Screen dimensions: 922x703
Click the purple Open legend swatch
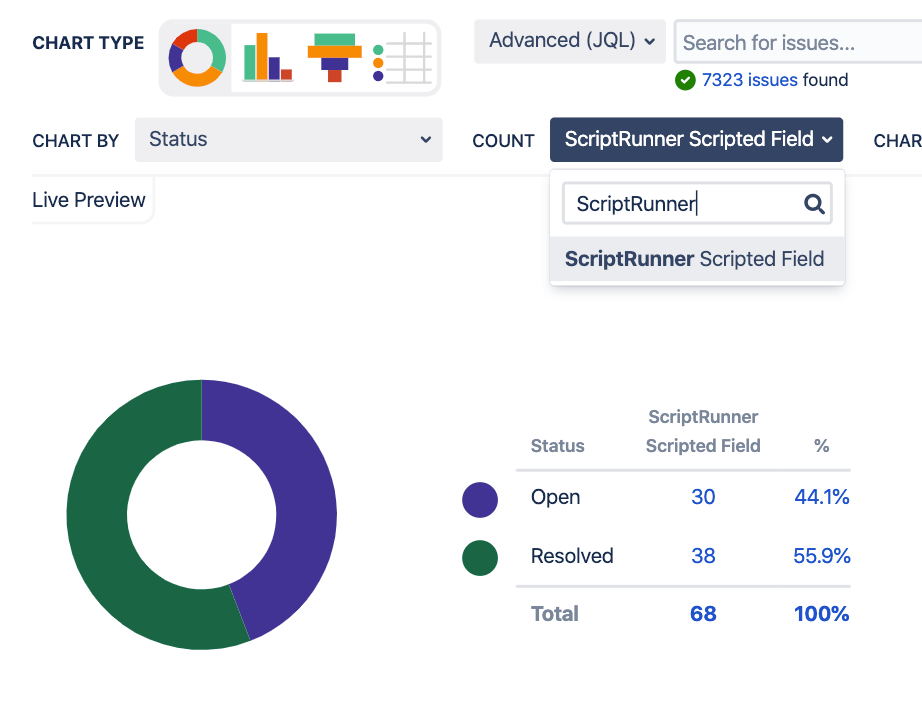(480, 500)
